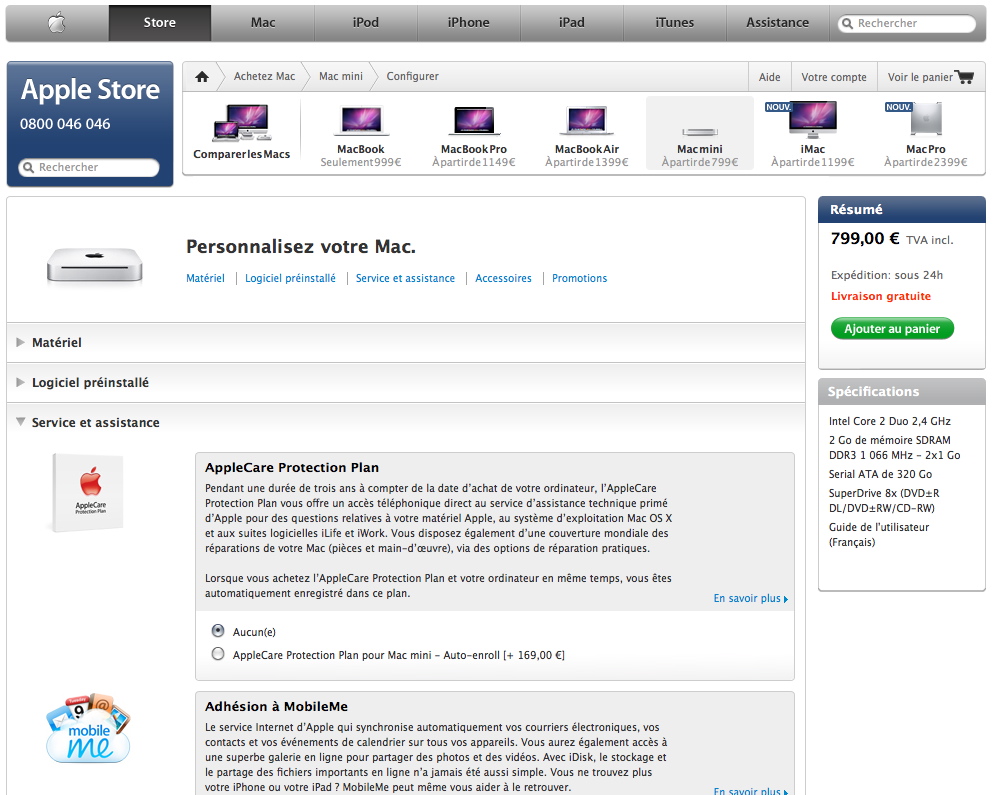Image resolution: width=998 pixels, height=795 pixels.
Task: Open Voir le panier link
Action: [920, 77]
